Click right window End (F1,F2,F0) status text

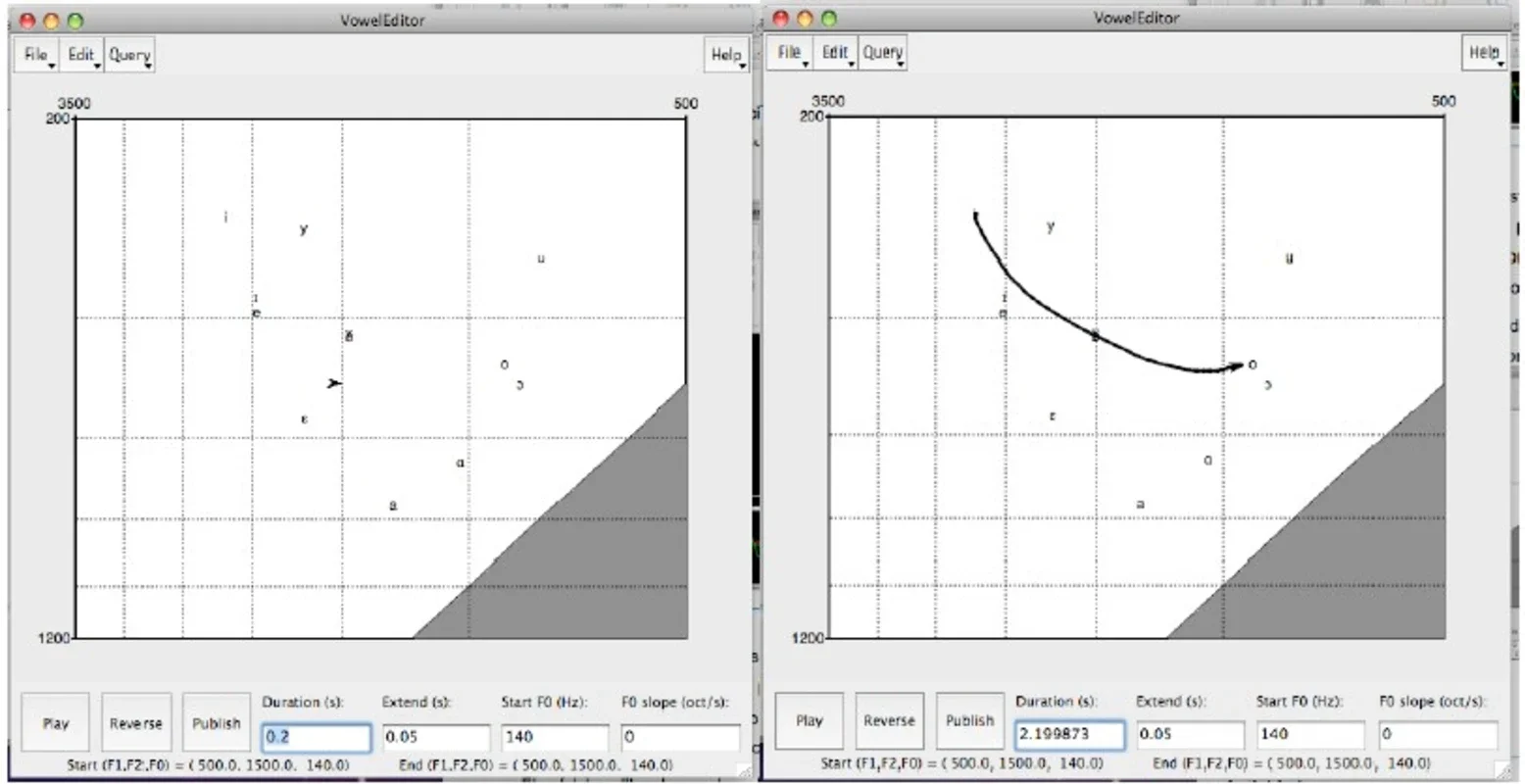click(1292, 762)
